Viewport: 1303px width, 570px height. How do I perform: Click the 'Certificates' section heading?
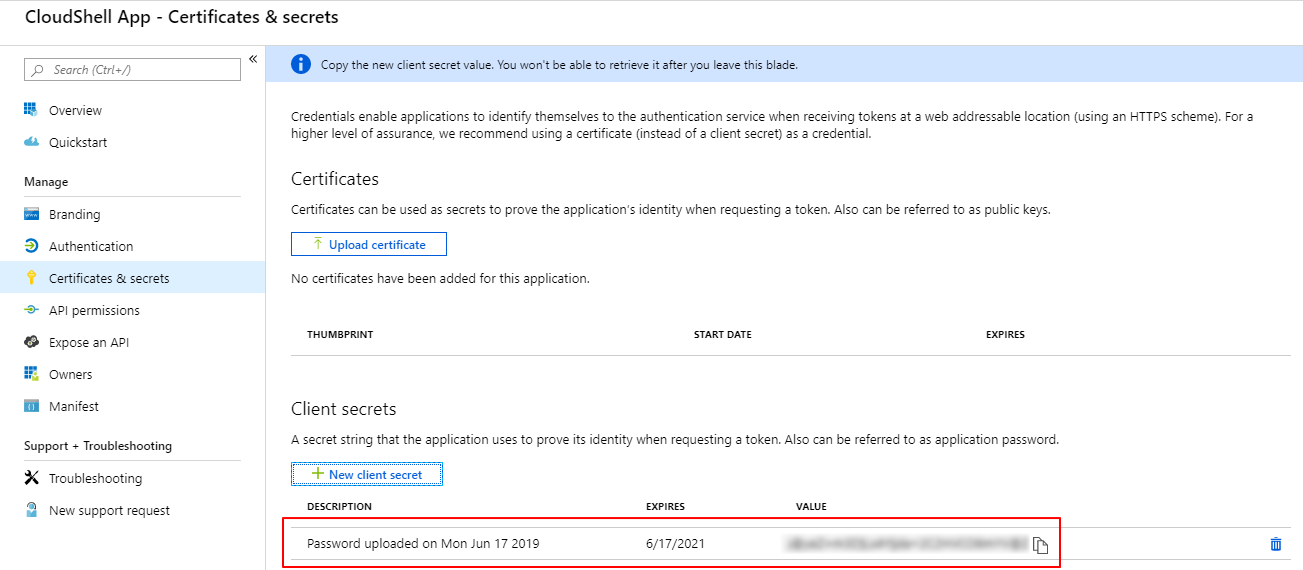335,179
